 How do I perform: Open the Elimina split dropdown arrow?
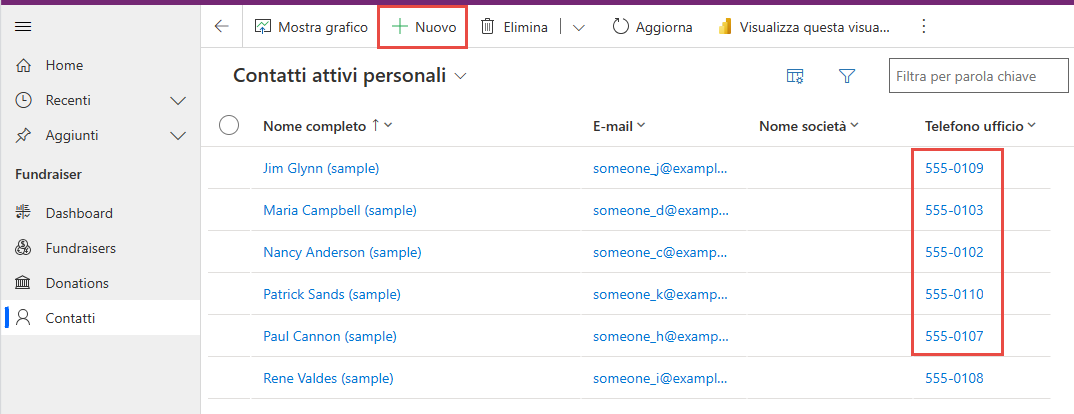[x=579, y=27]
